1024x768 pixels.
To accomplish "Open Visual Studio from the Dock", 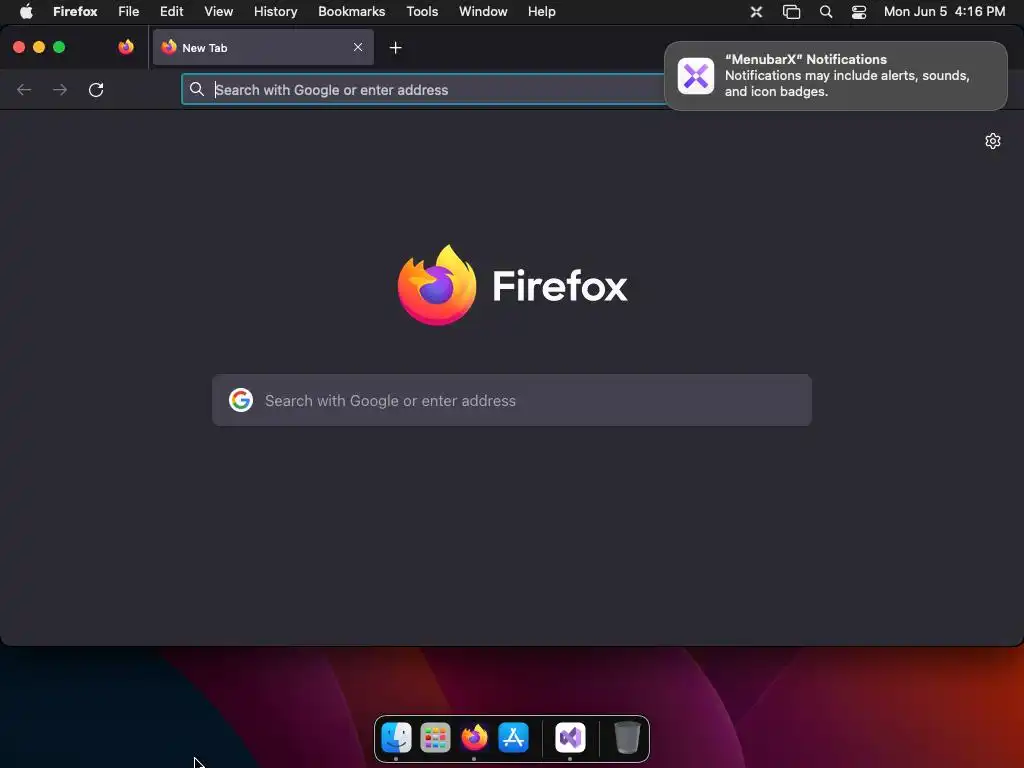I will 570,737.
